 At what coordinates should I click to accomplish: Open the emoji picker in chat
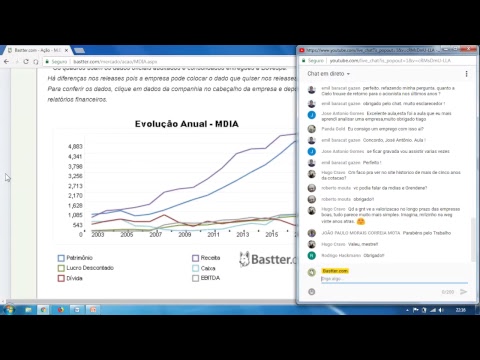click(x=312, y=292)
